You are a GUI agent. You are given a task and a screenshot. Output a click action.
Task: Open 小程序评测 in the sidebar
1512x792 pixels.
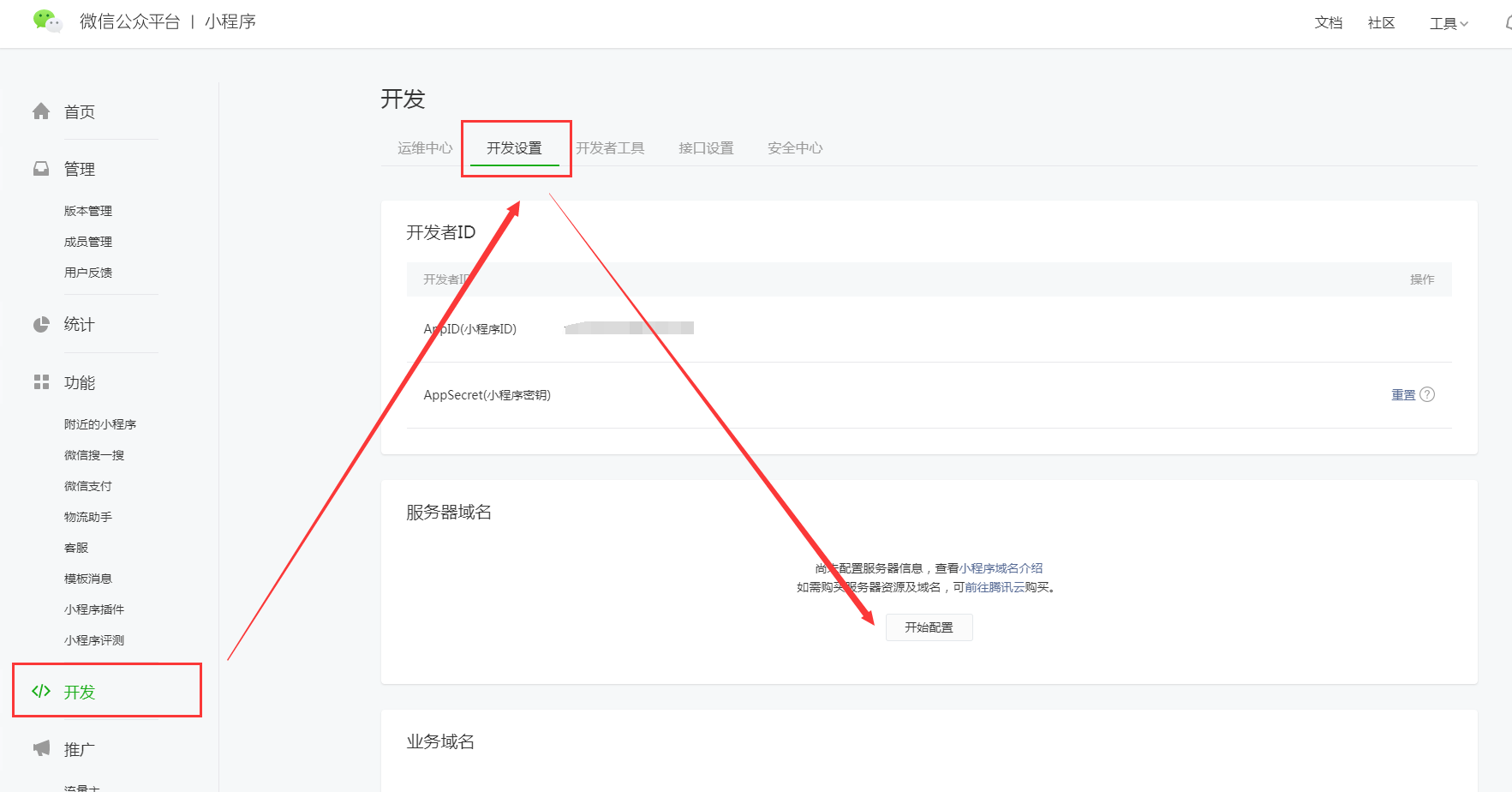94,640
